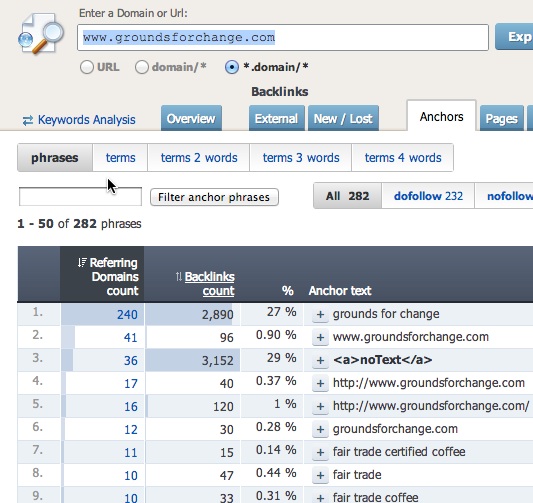Image resolution: width=533 pixels, height=503 pixels.
Task: Click sort icon beside Backlinks count
Action: (179, 277)
